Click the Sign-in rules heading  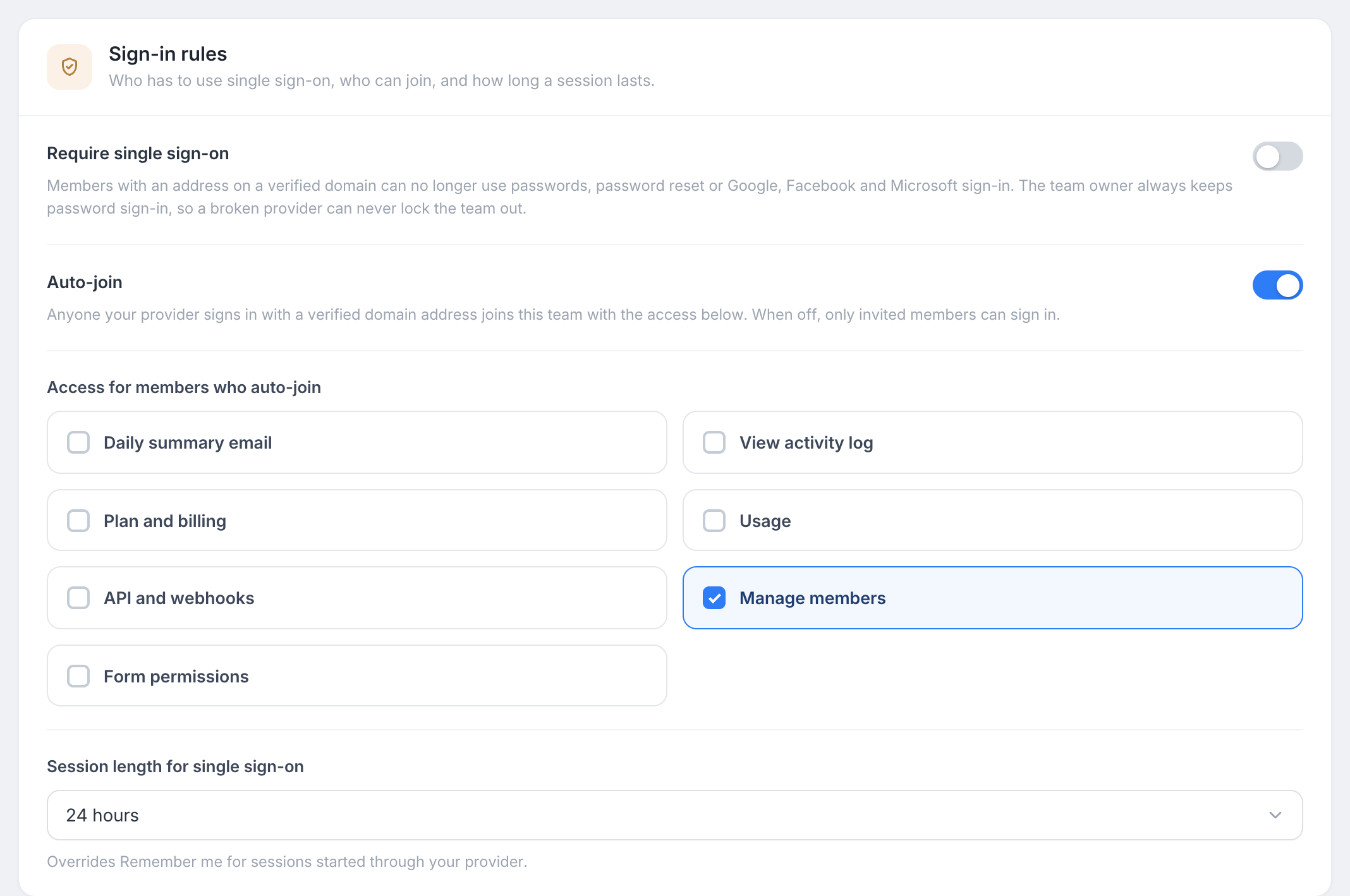167,54
